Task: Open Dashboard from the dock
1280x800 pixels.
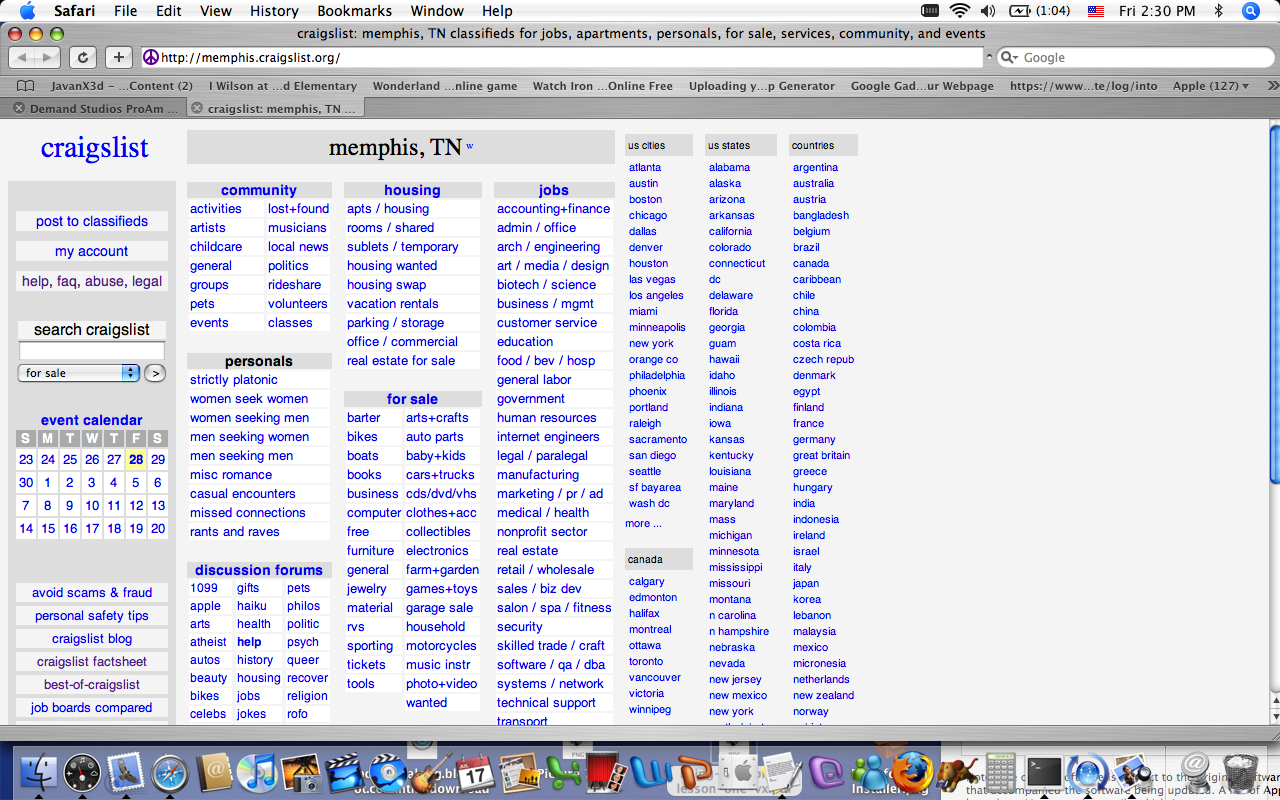Action: tap(82, 772)
